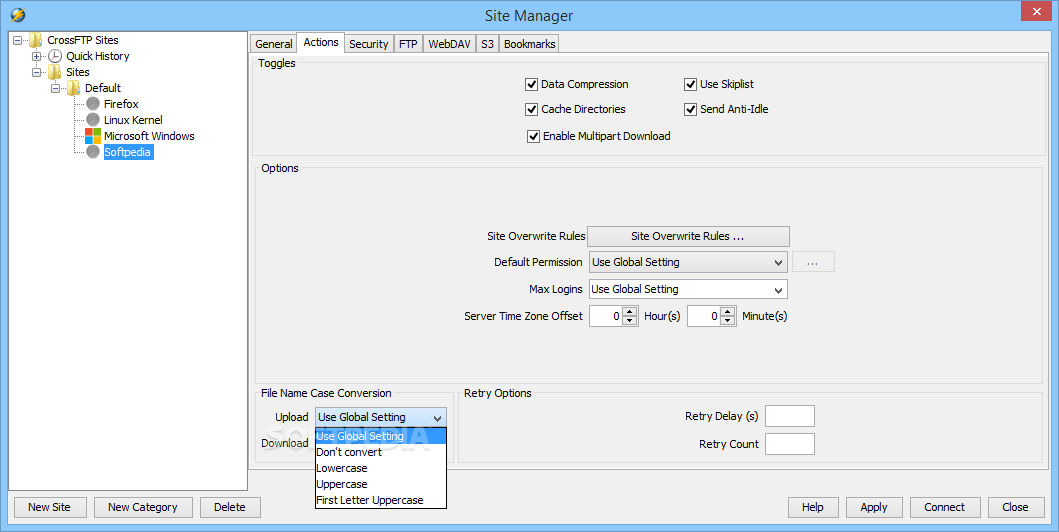The image size is (1059, 532).
Task: Select the Actions tab
Action: pos(321,42)
